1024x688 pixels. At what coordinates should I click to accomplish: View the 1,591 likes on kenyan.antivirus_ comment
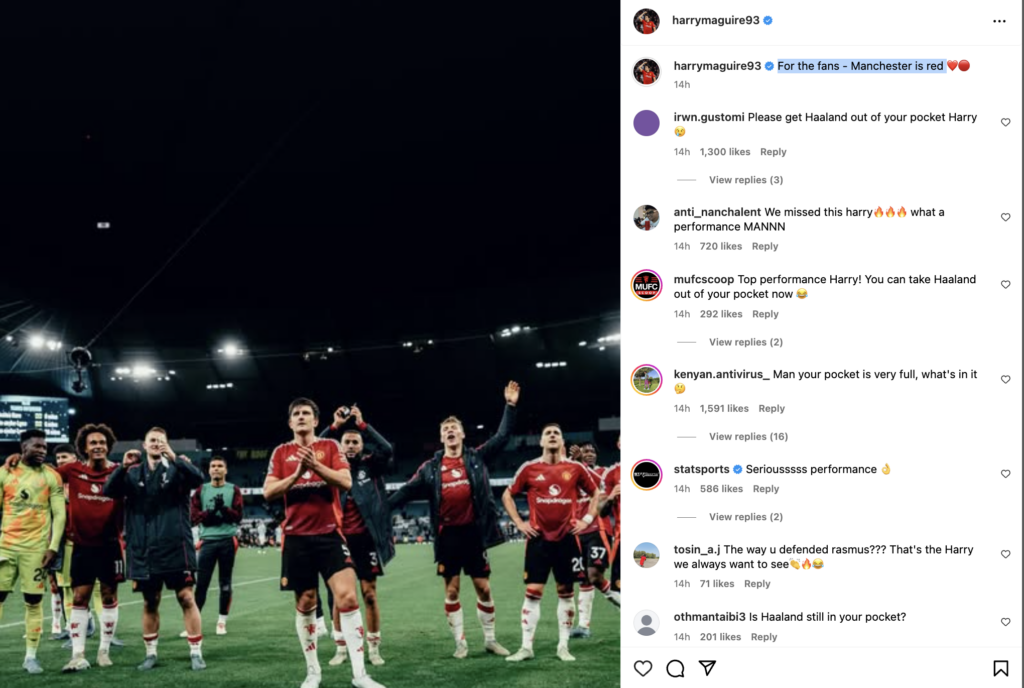pos(724,409)
